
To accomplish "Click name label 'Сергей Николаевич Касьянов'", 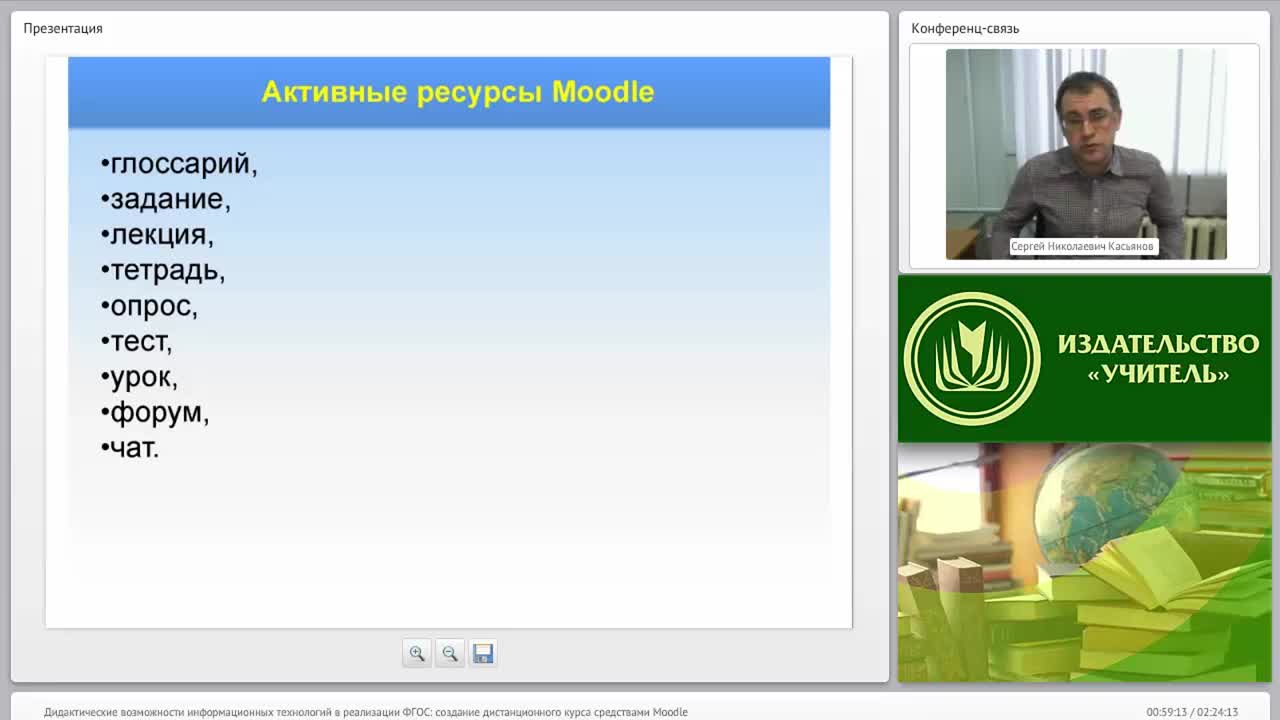I will [x=1082, y=246].
